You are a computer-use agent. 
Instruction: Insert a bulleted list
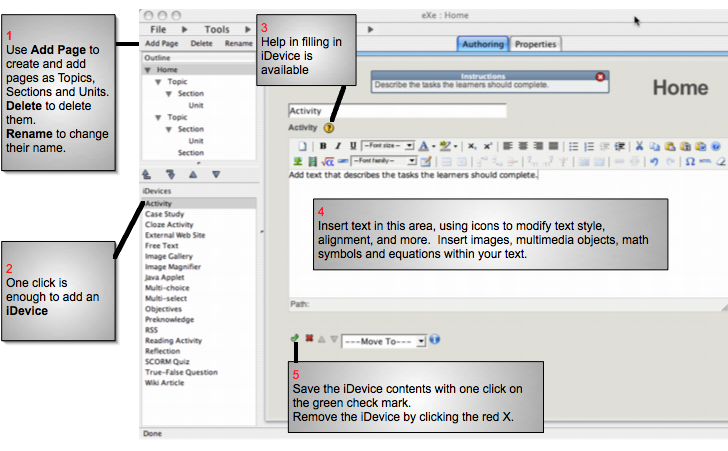coord(574,146)
